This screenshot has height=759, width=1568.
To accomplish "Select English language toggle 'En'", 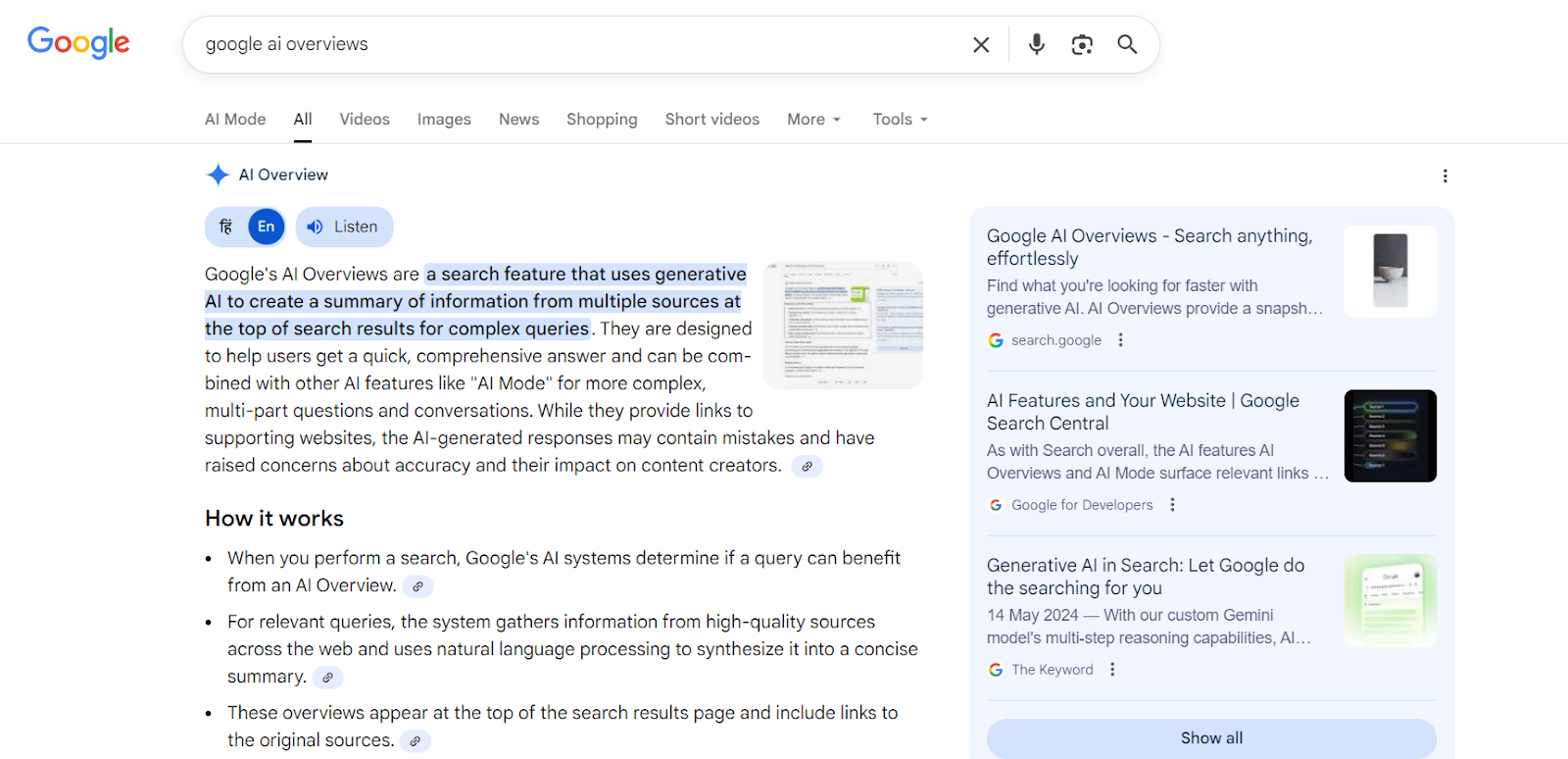I will 266,227.
